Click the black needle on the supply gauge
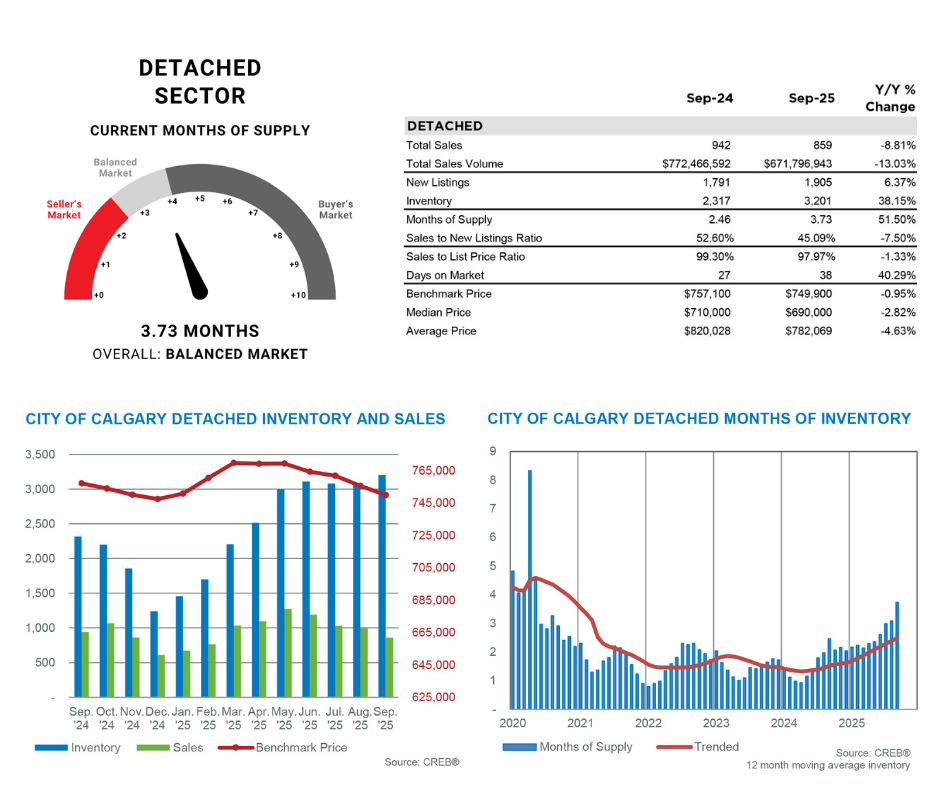This screenshot has height=800, width=943. coord(192,267)
